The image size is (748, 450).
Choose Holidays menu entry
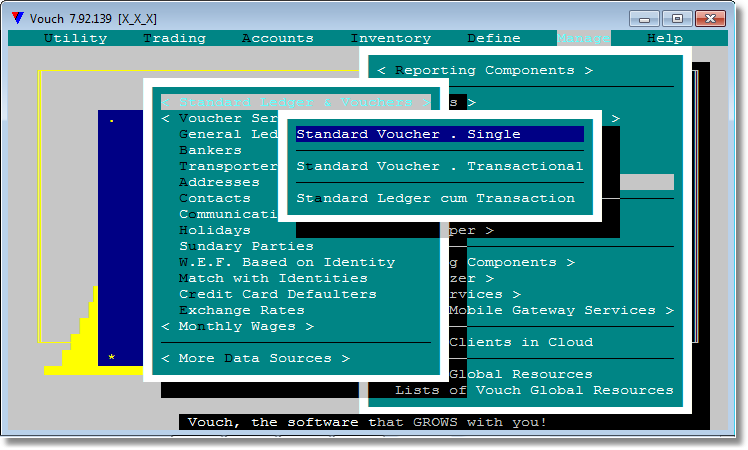215,230
